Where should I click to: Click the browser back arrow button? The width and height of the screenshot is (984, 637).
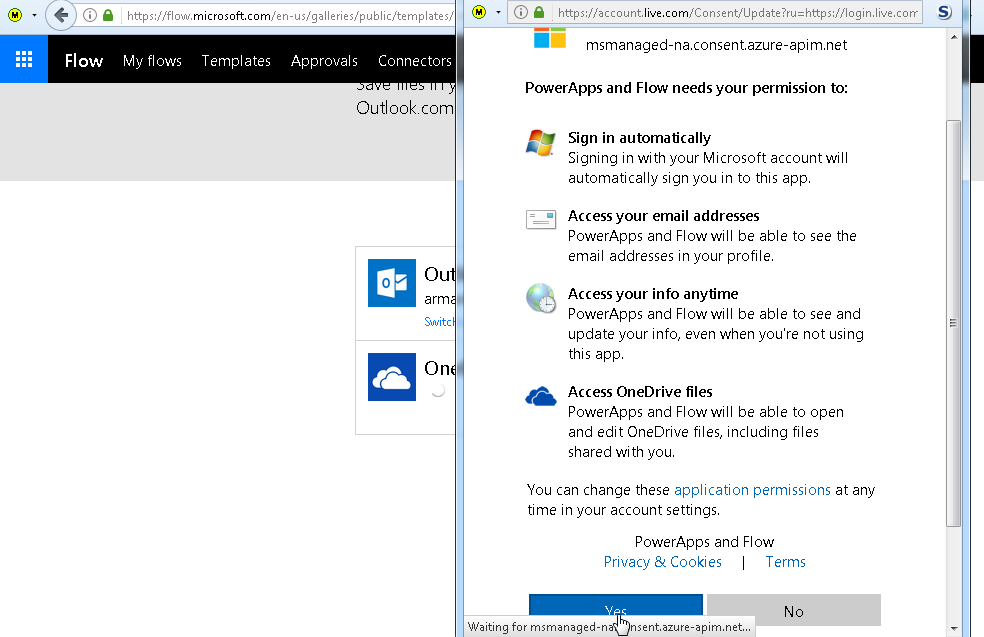[x=61, y=15]
